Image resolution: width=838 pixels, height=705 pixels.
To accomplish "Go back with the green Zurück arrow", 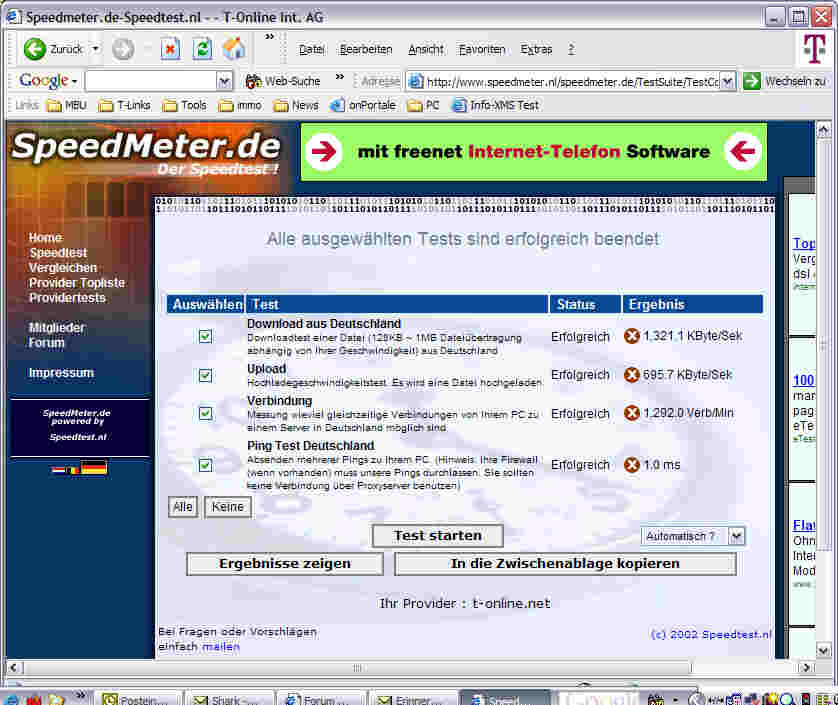I will click(x=35, y=49).
